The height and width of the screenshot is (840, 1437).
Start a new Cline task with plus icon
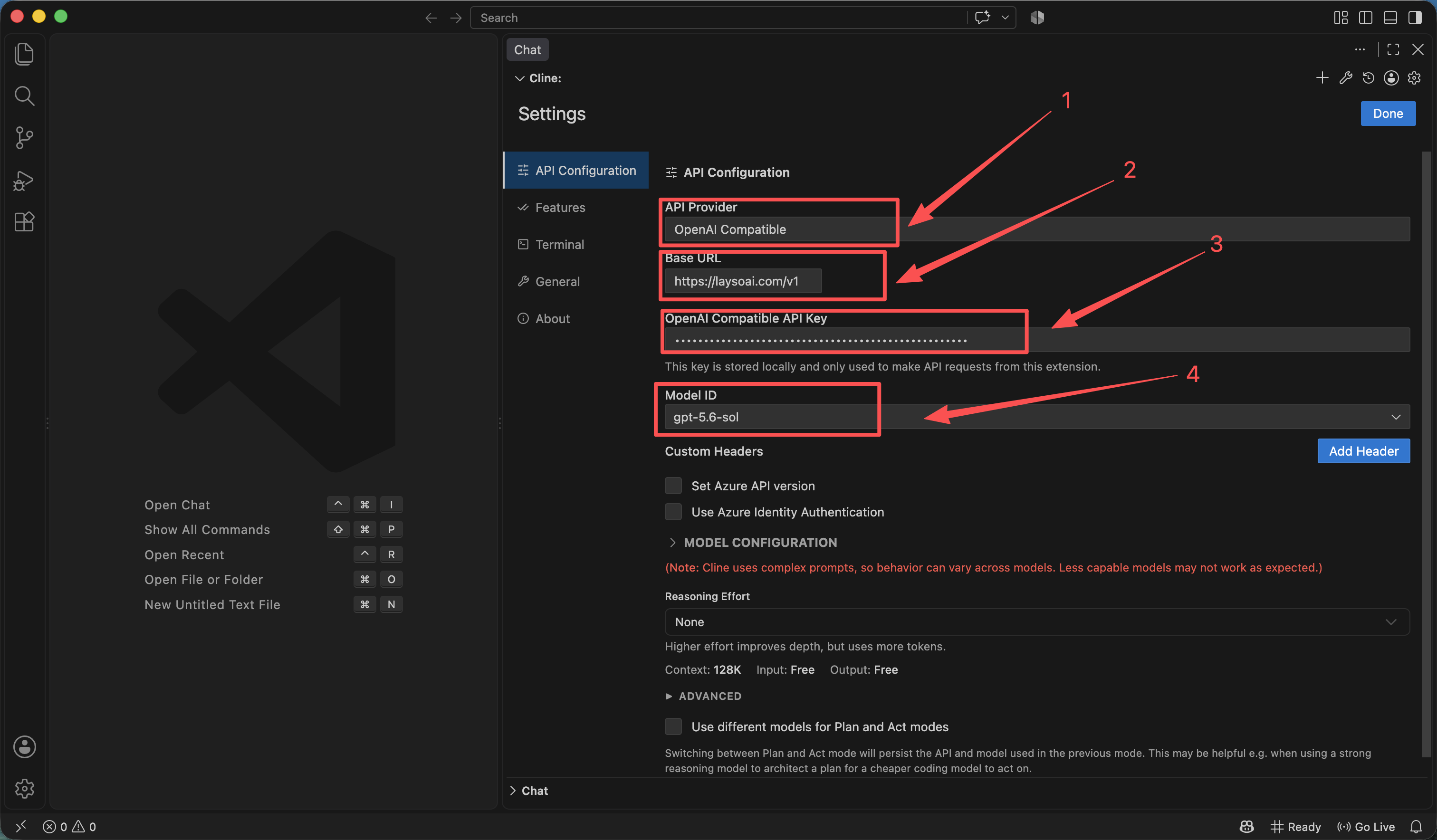pos(1322,77)
